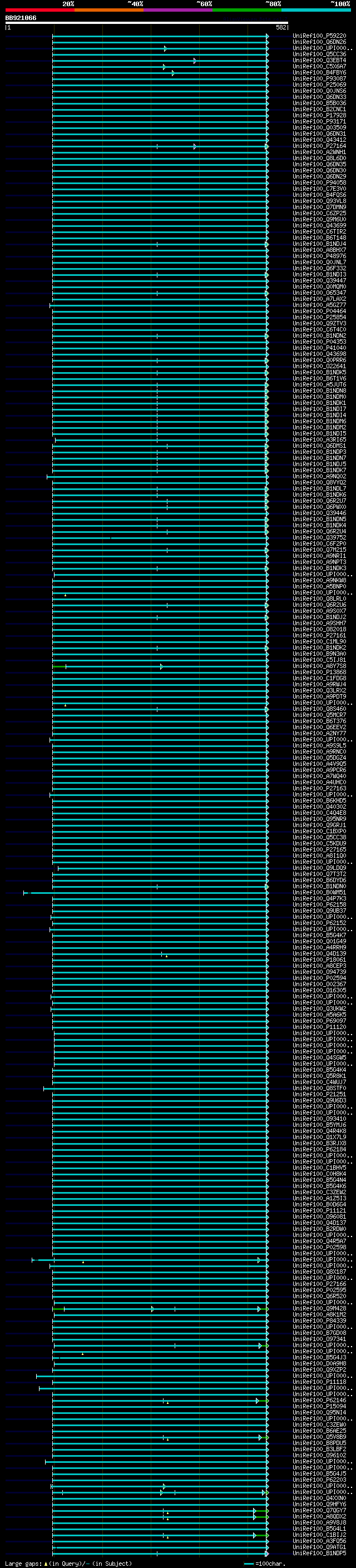
Task: Select hit UniRef100_Q43412
Action: (319, 140)
